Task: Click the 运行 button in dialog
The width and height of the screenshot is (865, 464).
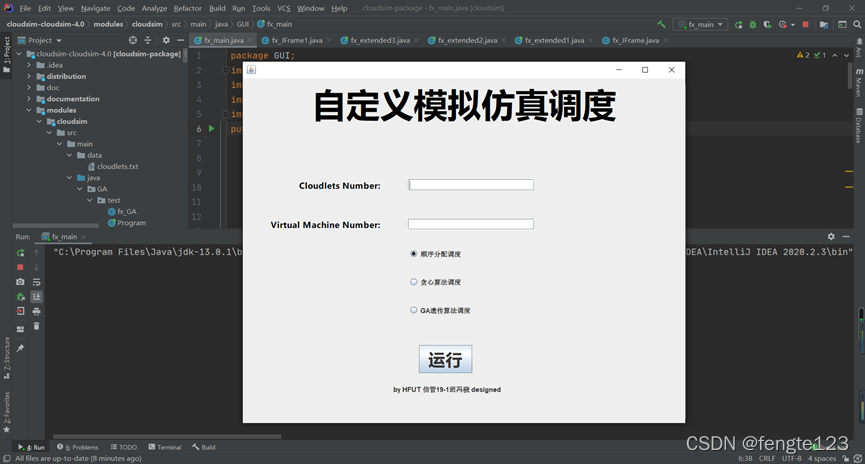Action: 445,359
